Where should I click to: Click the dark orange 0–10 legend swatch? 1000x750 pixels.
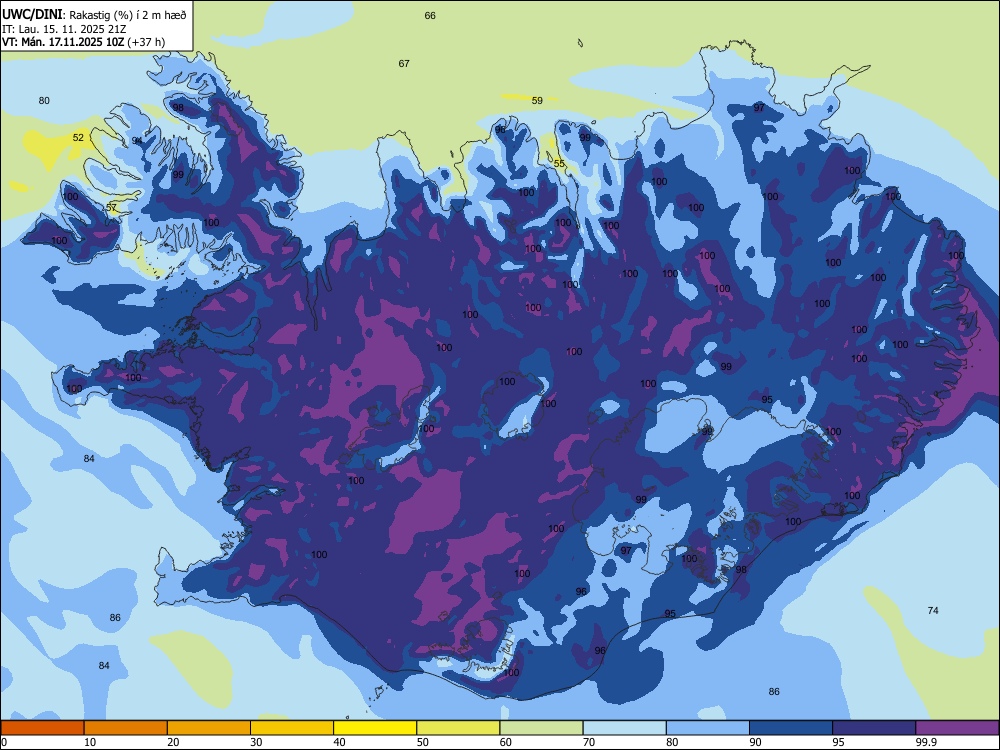pos(42,728)
